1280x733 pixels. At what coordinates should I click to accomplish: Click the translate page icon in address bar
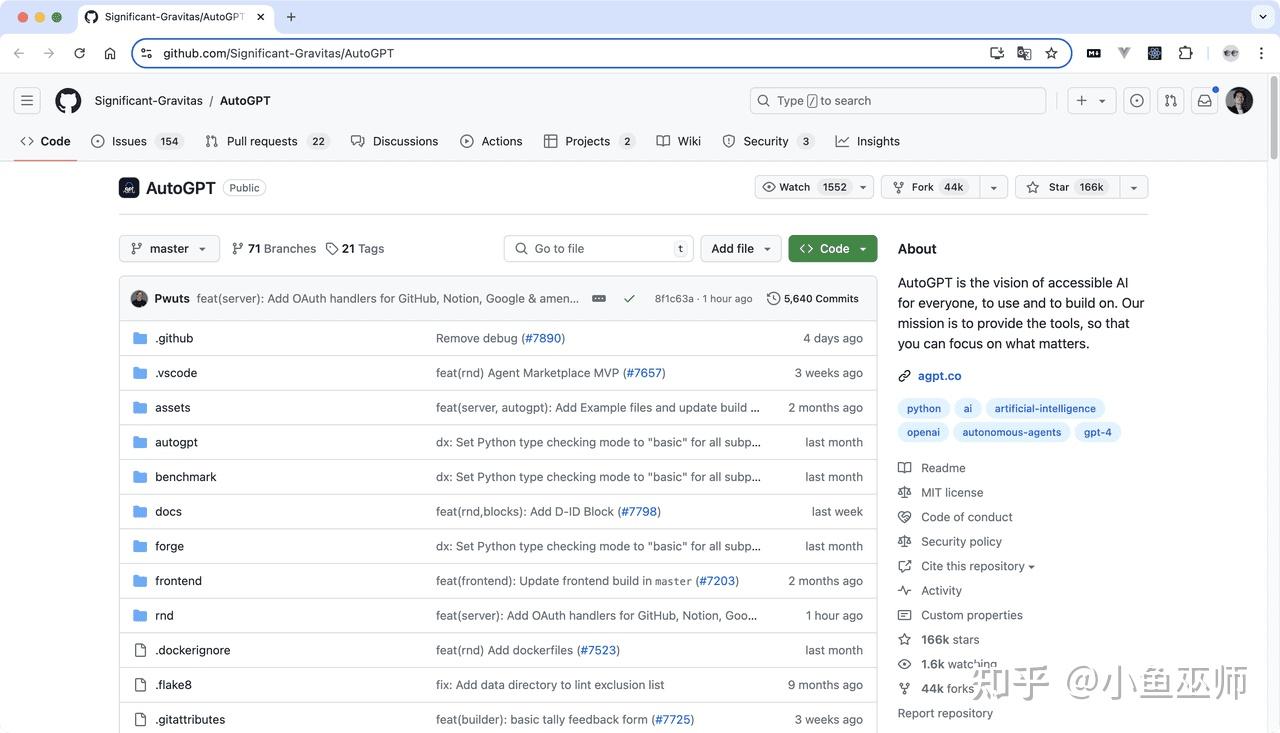(1024, 53)
